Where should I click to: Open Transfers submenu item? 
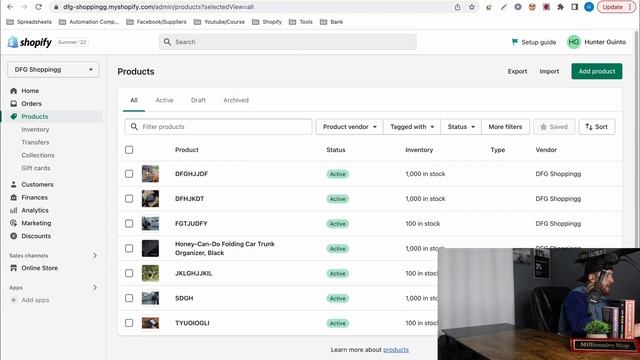point(35,142)
